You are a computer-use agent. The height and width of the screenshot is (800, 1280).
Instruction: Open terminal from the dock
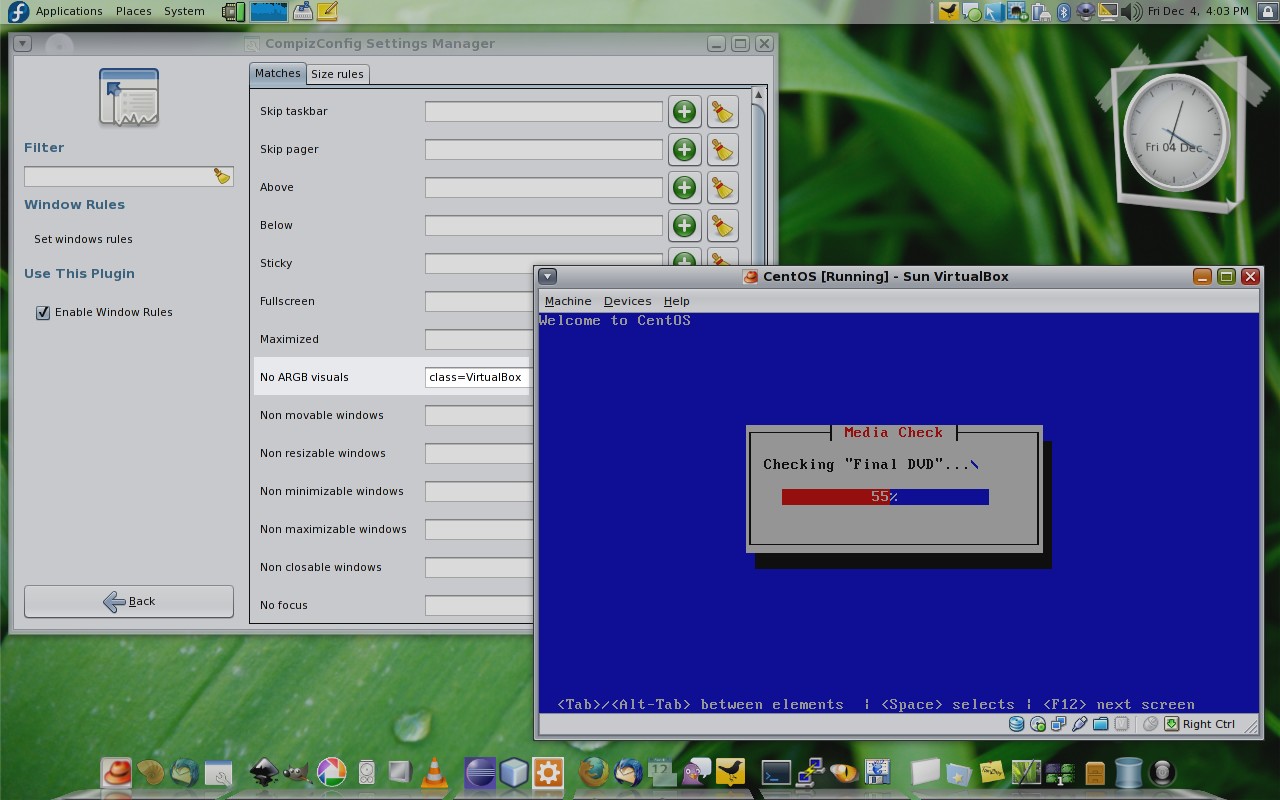pyautogui.click(x=776, y=773)
